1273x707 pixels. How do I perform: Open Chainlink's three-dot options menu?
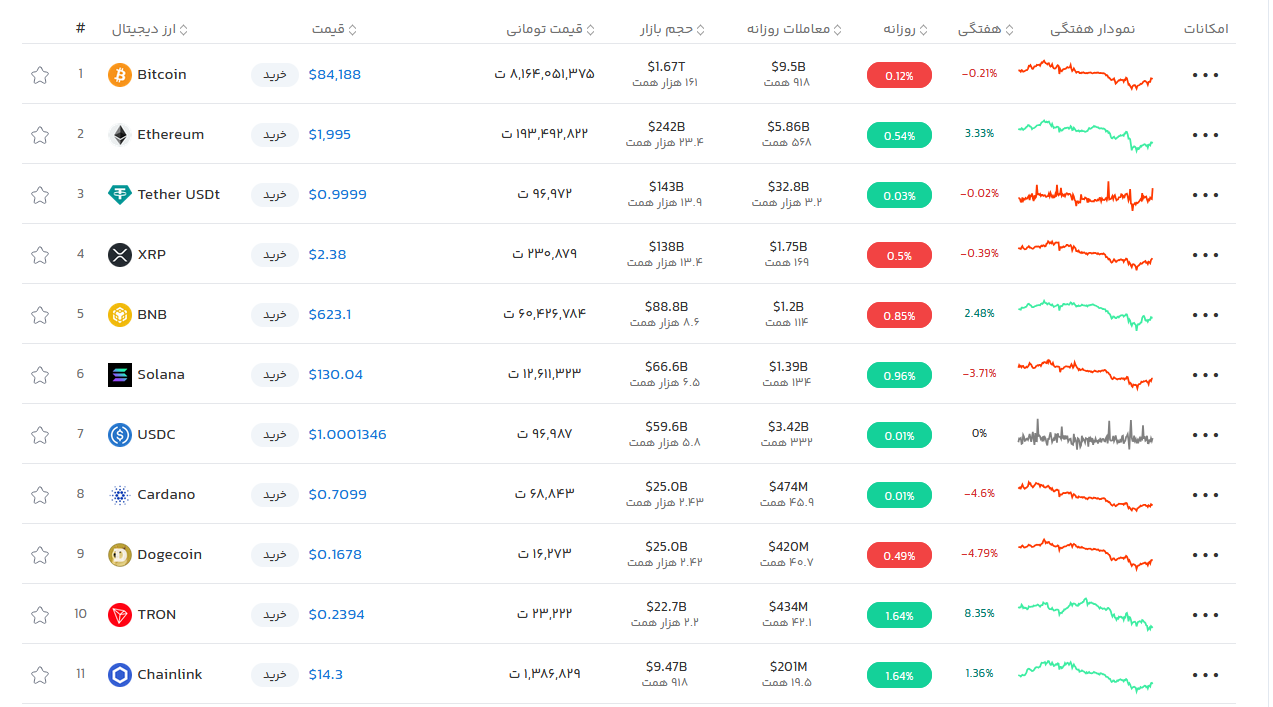(1206, 675)
